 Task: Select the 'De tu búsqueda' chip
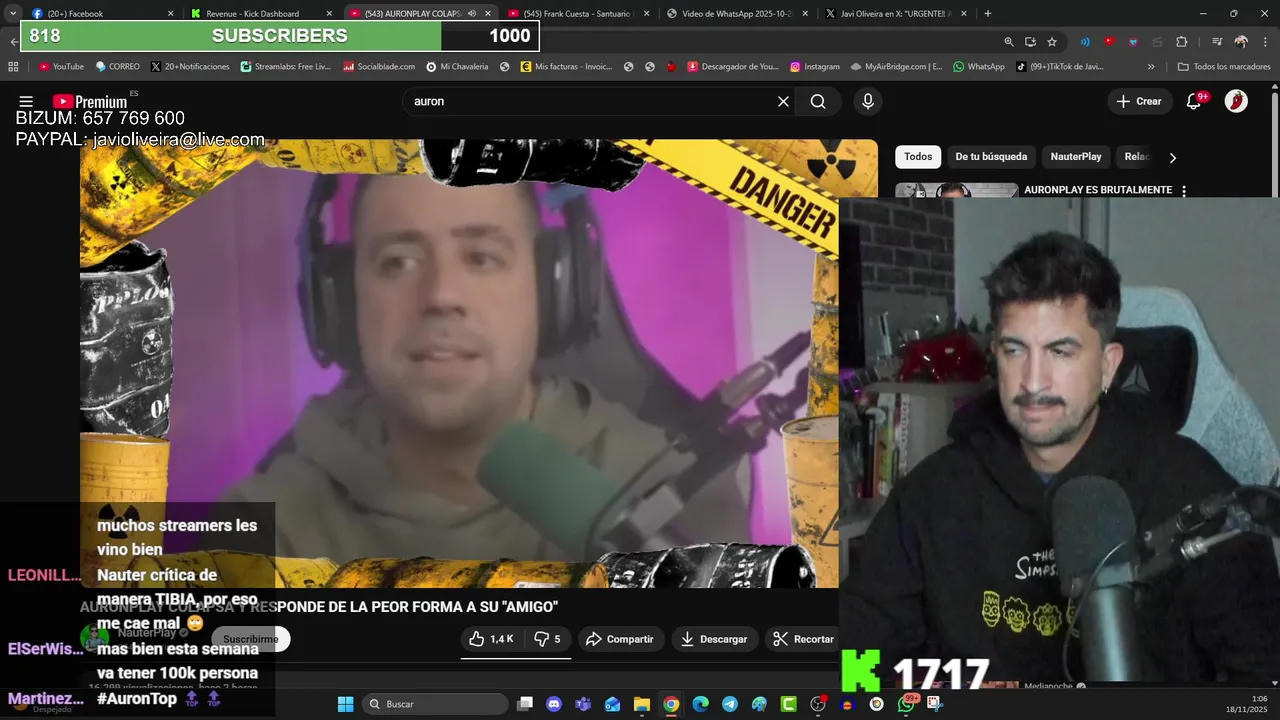(991, 157)
